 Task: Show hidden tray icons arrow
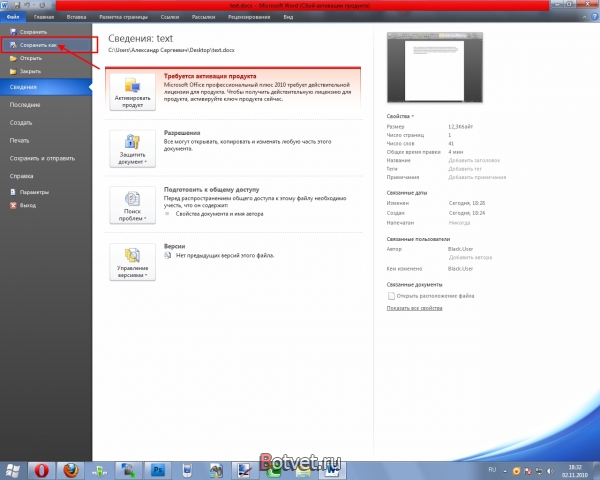(x=505, y=471)
